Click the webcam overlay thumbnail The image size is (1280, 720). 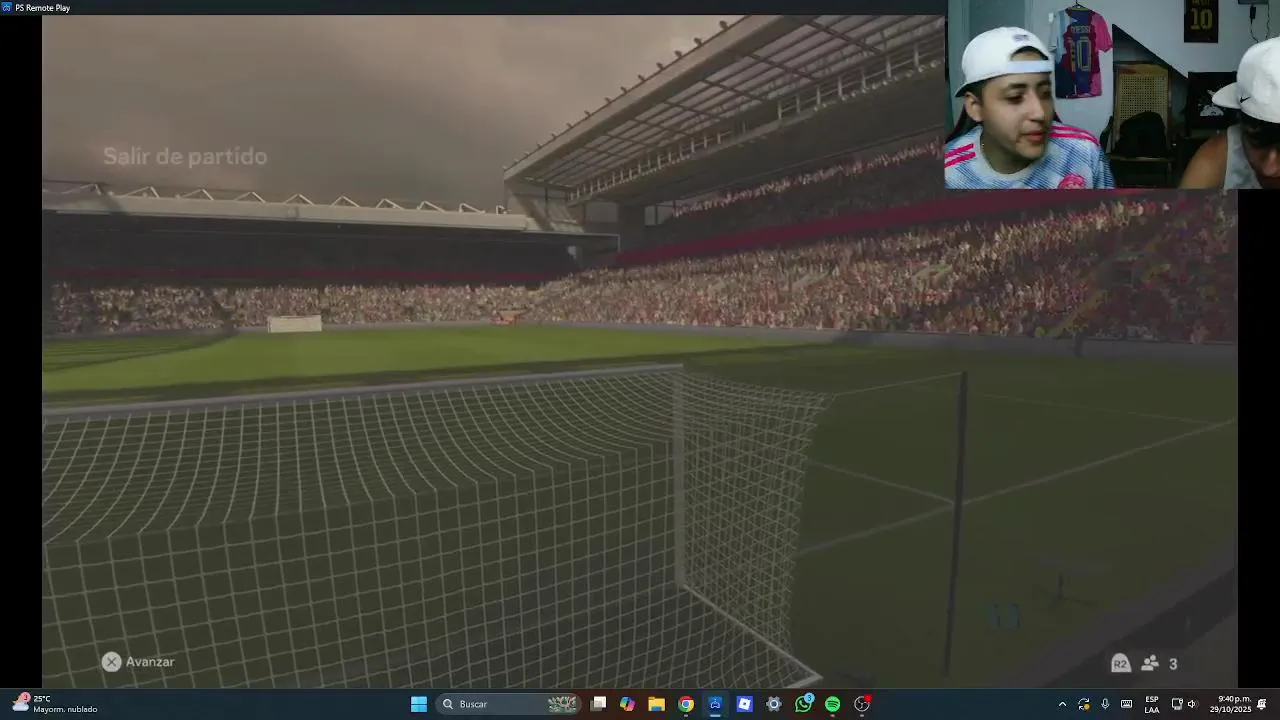click(1112, 95)
